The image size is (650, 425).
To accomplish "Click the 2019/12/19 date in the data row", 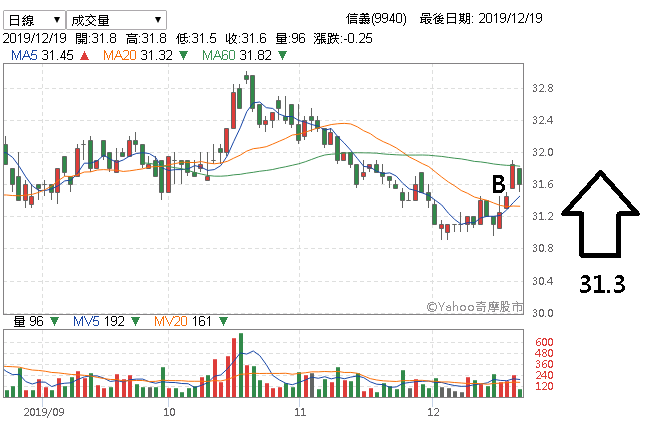I will [x=34, y=39].
